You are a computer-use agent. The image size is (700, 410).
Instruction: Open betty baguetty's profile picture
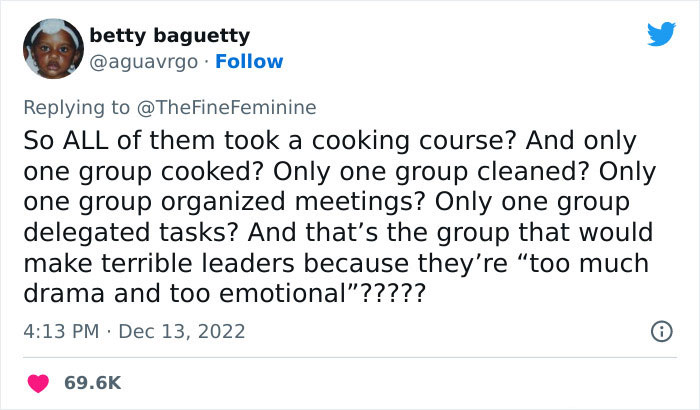click(x=47, y=48)
